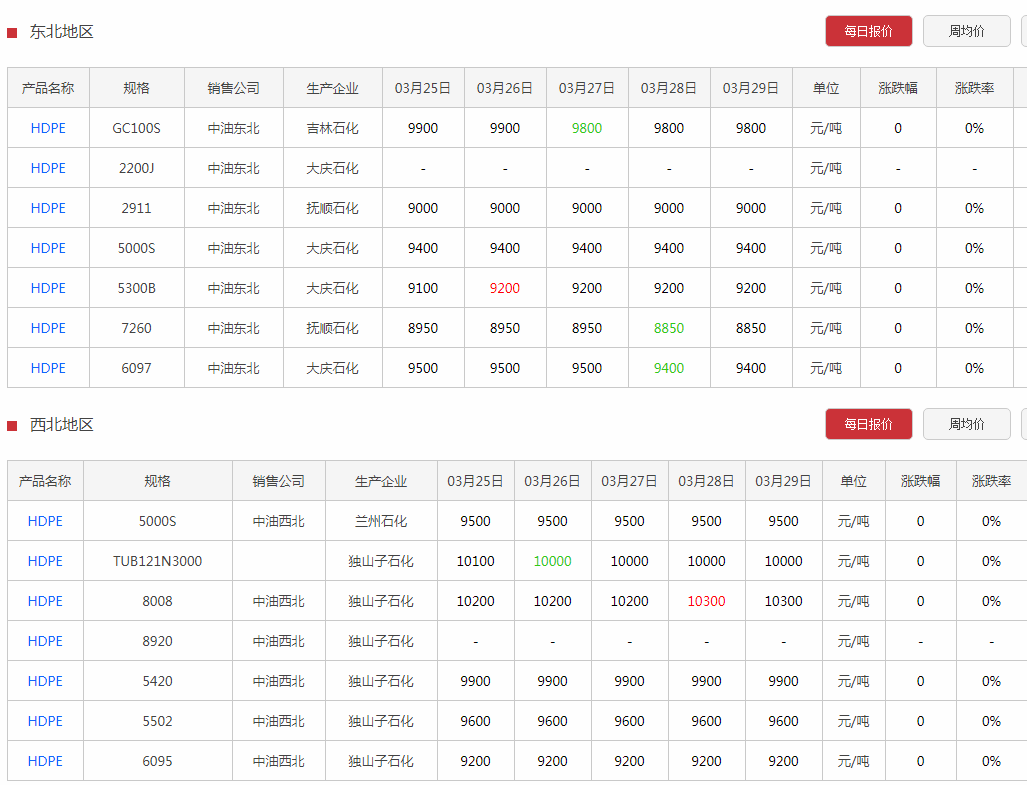Click 抚顺石化 in the 2911 row
This screenshot has height=785, width=1027.
333,208
